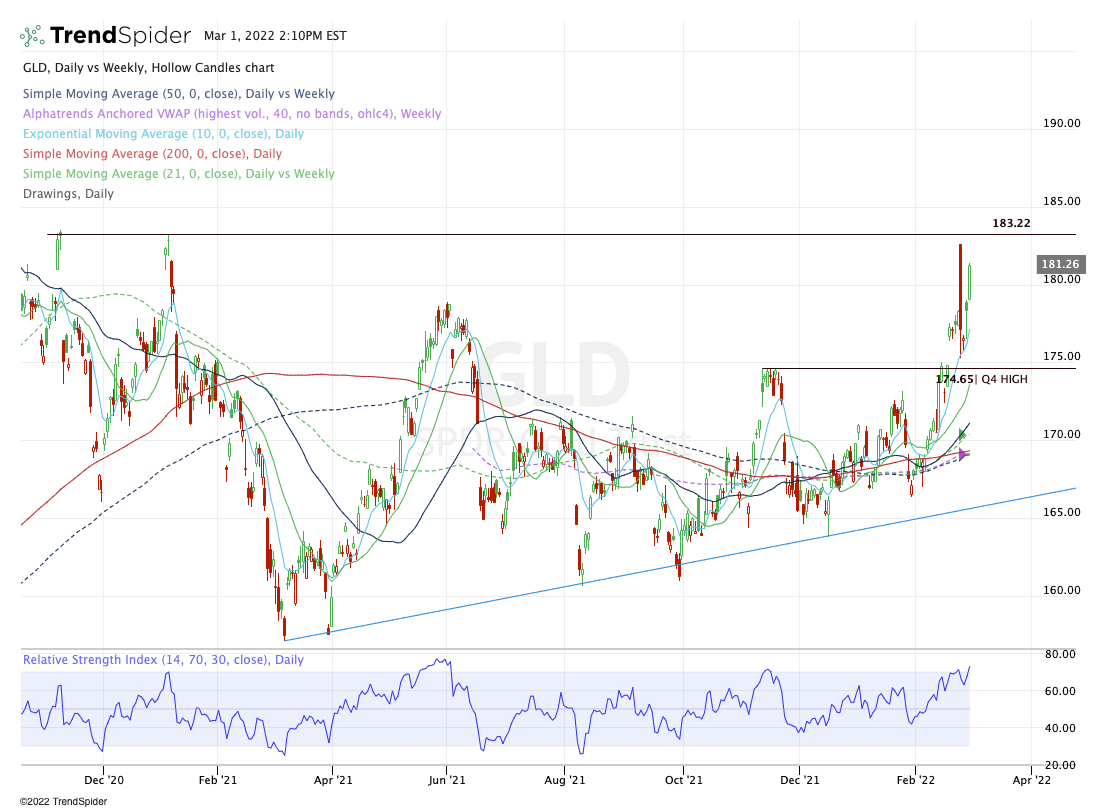Image resolution: width=1106 pixels, height=811 pixels.
Task: Select the green Simple Moving Average 21 legend
Action: pos(178,174)
